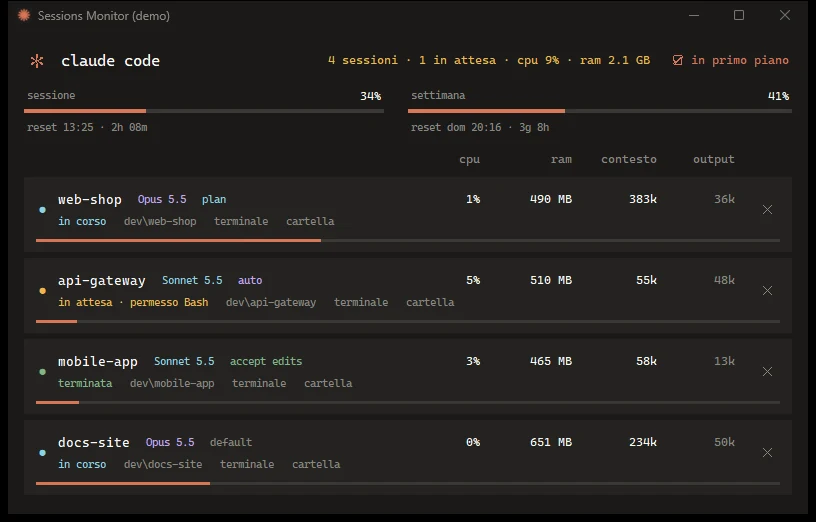Click the 'Sonnet 5.5' label of mobile-app
Screen dimensions: 816x522
click(184, 361)
